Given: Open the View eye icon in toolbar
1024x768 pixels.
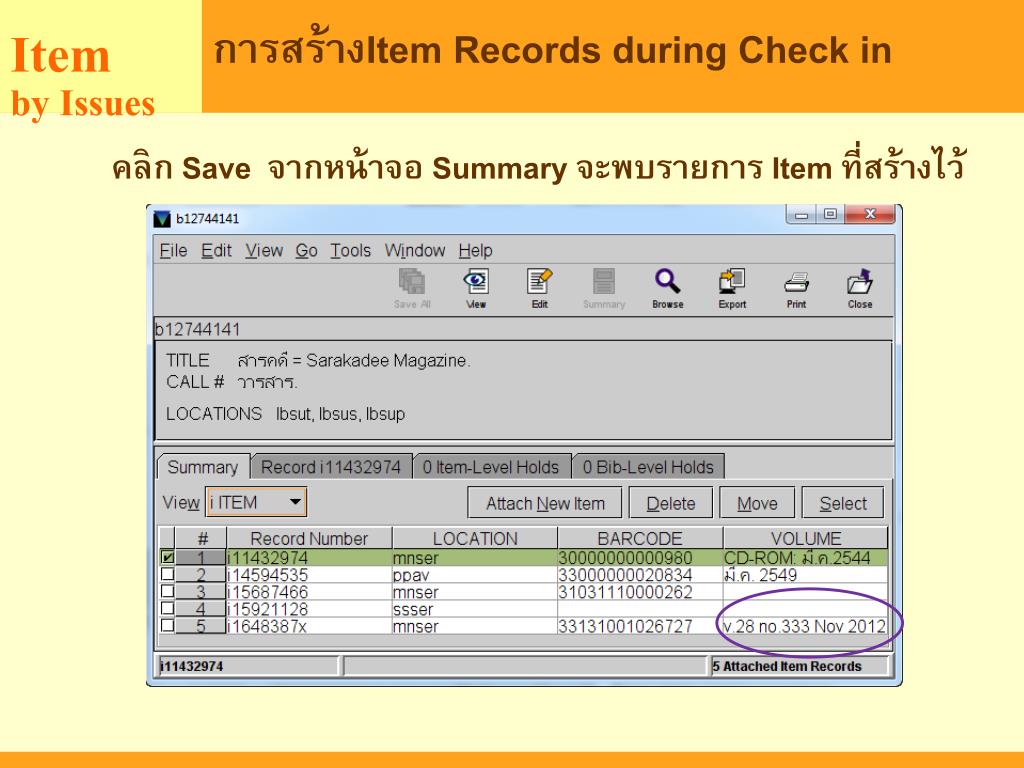Looking at the screenshot, I should click(x=475, y=288).
